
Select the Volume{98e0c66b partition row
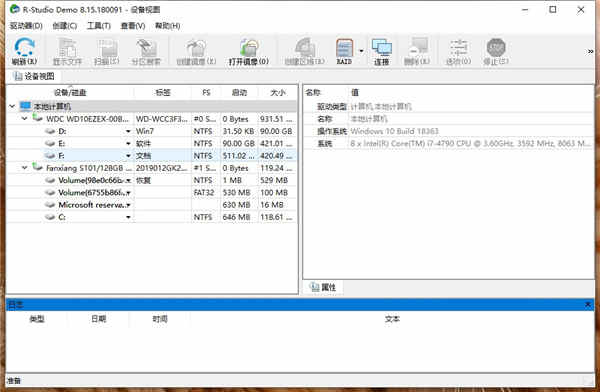(152, 180)
